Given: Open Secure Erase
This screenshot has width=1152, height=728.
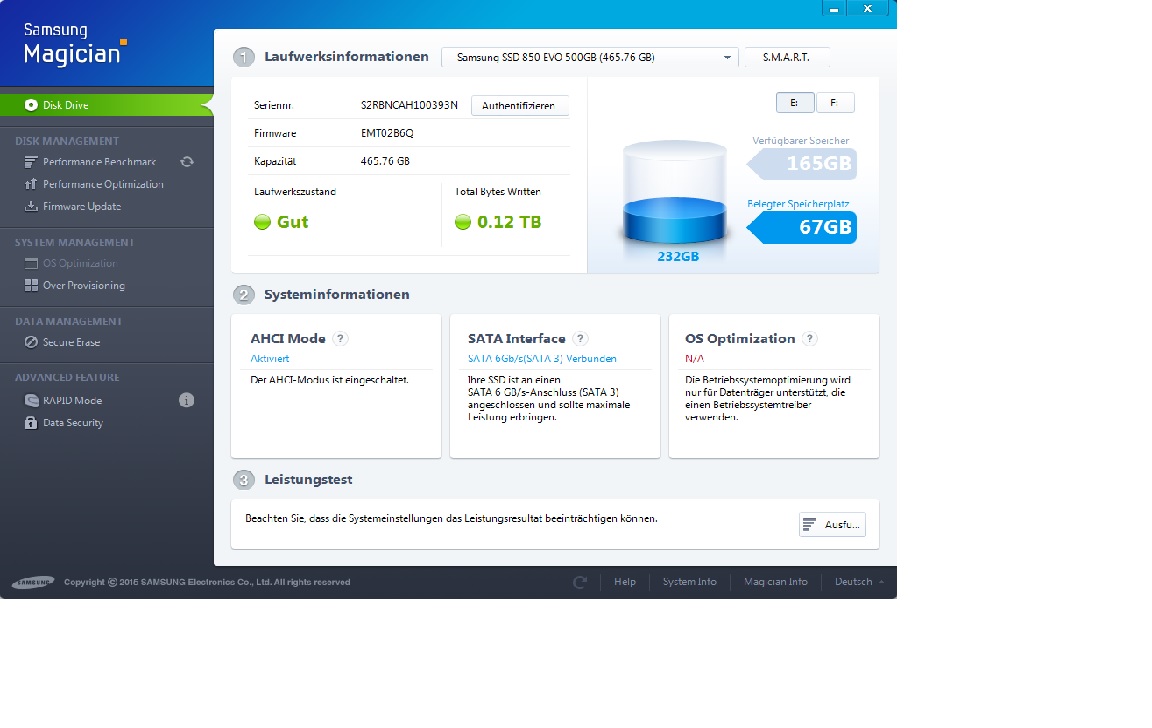Looking at the screenshot, I should [71, 342].
